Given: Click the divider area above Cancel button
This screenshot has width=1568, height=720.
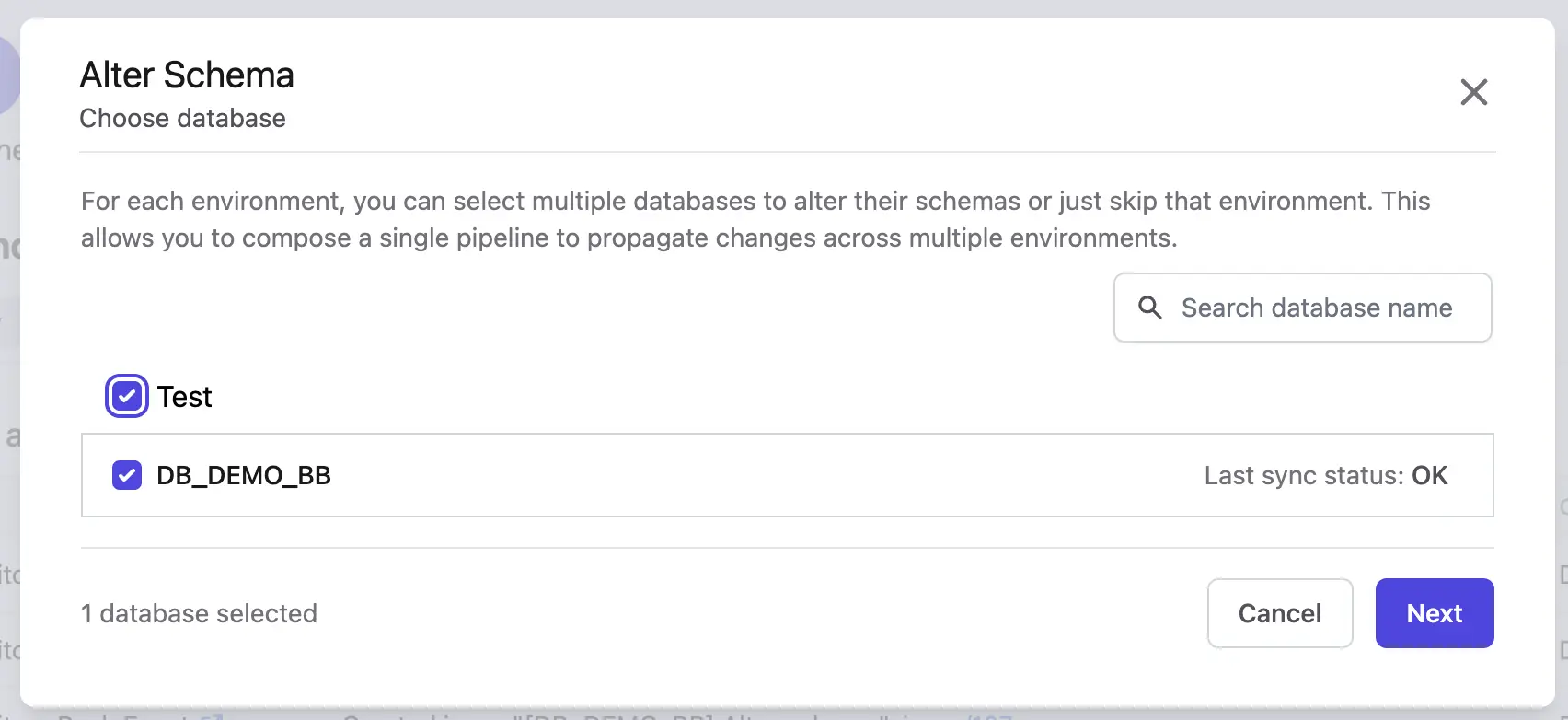Looking at the screenshot, I should [788, 548].
